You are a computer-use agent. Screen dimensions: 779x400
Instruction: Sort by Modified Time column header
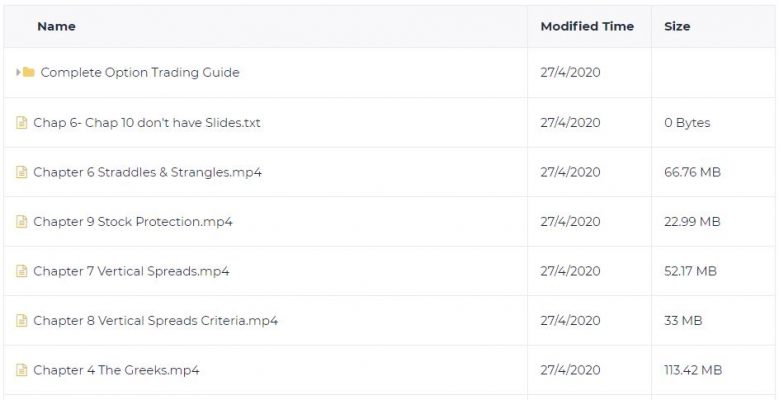[x=587, y=26]
